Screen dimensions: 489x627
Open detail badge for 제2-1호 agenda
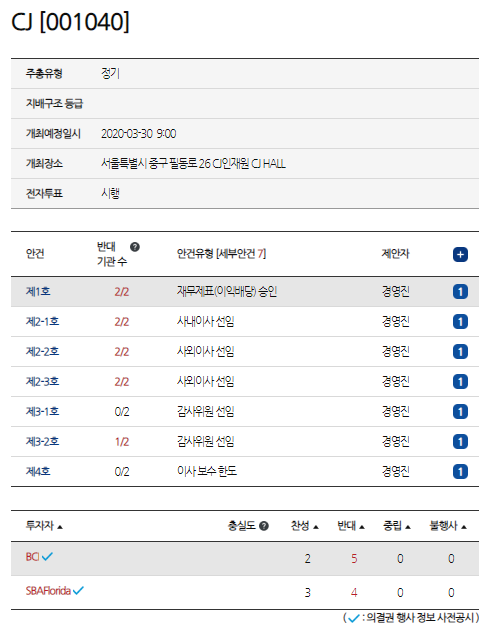460,321
